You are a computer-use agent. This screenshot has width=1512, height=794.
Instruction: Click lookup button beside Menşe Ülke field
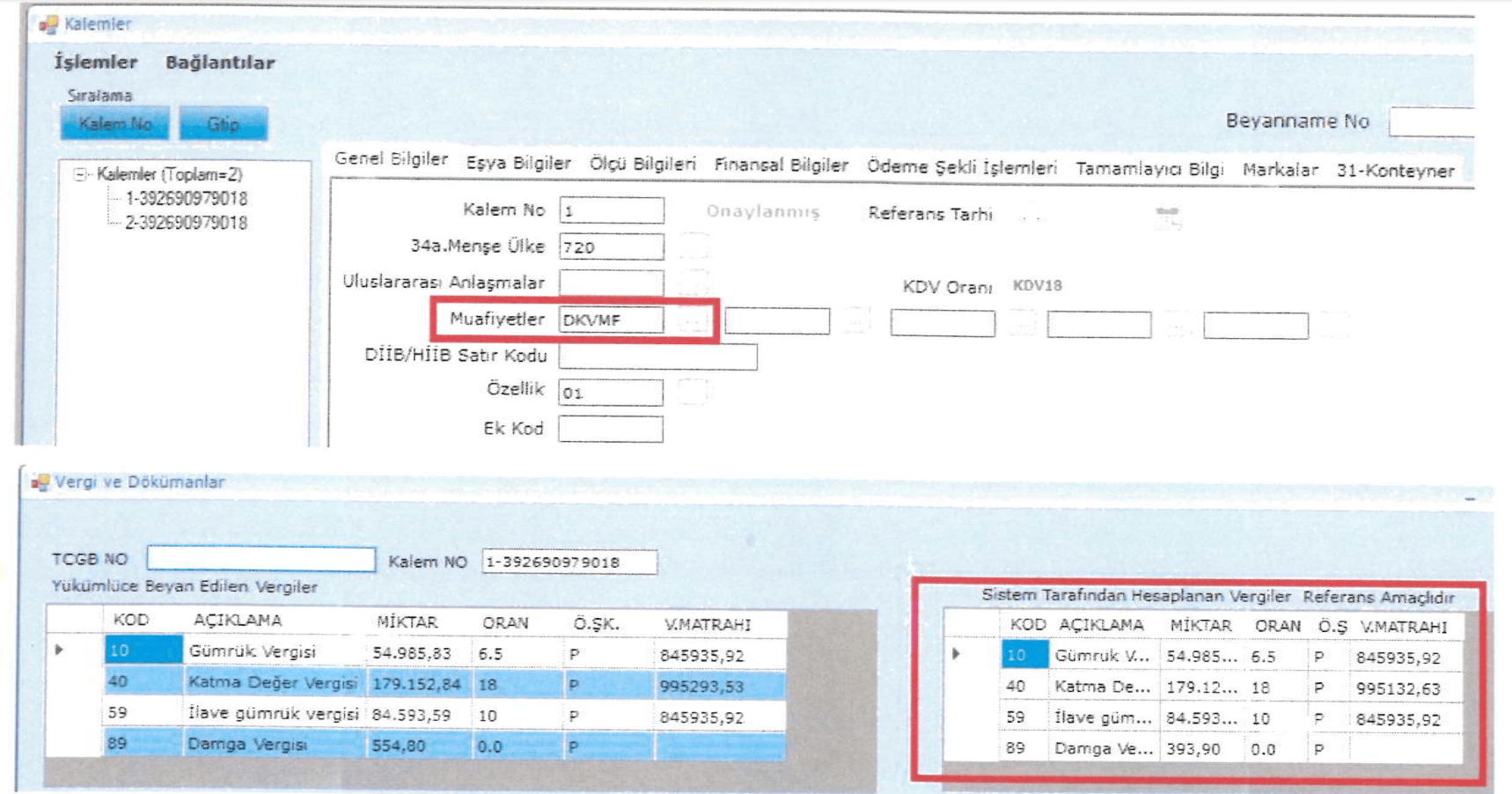click(693, 246)
